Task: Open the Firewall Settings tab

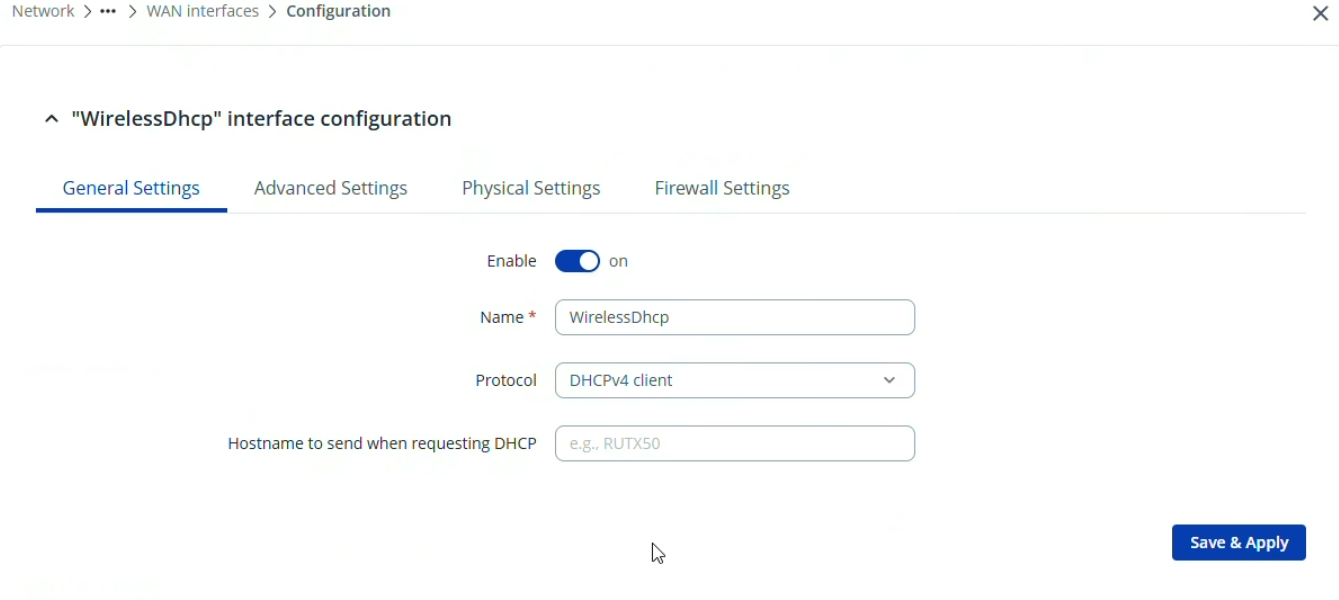Action: pos(722,188)
